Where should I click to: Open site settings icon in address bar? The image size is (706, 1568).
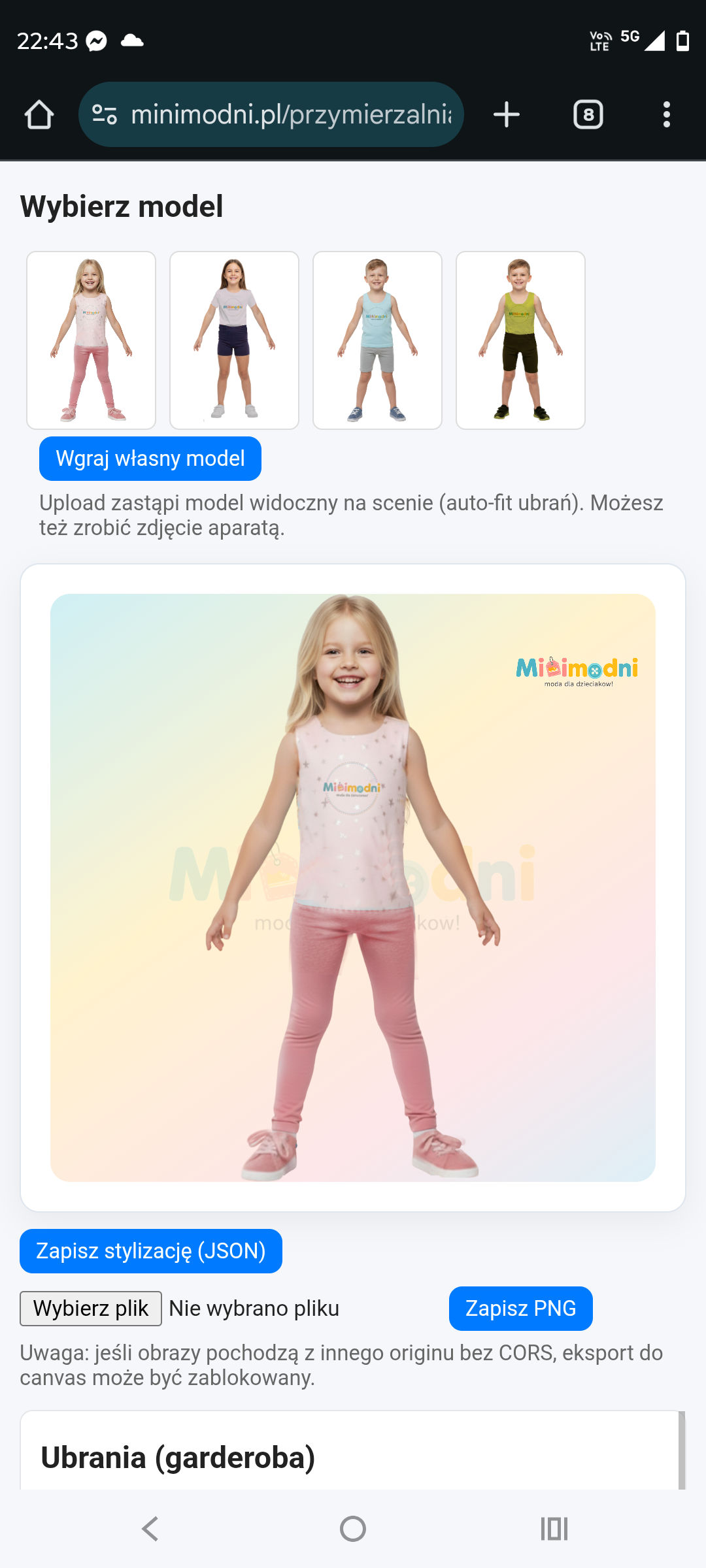pos(105,114)
